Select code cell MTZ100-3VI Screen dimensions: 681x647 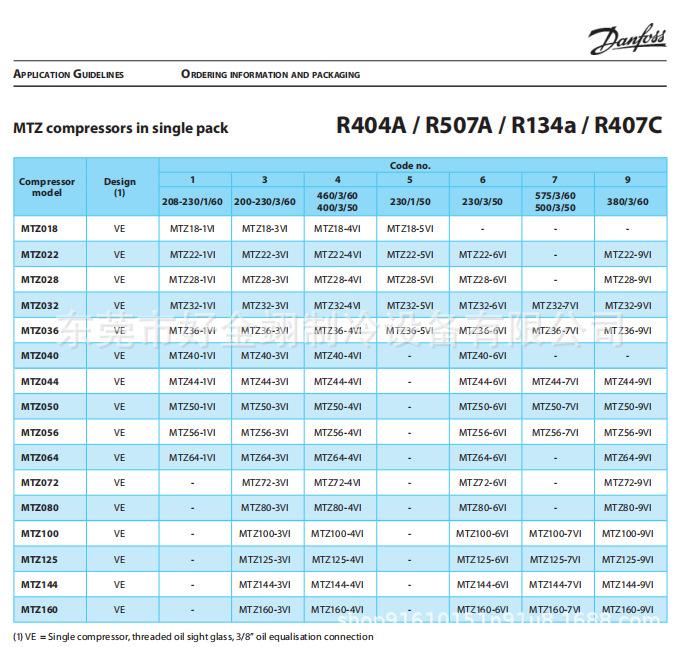click(x=265, y=534)
